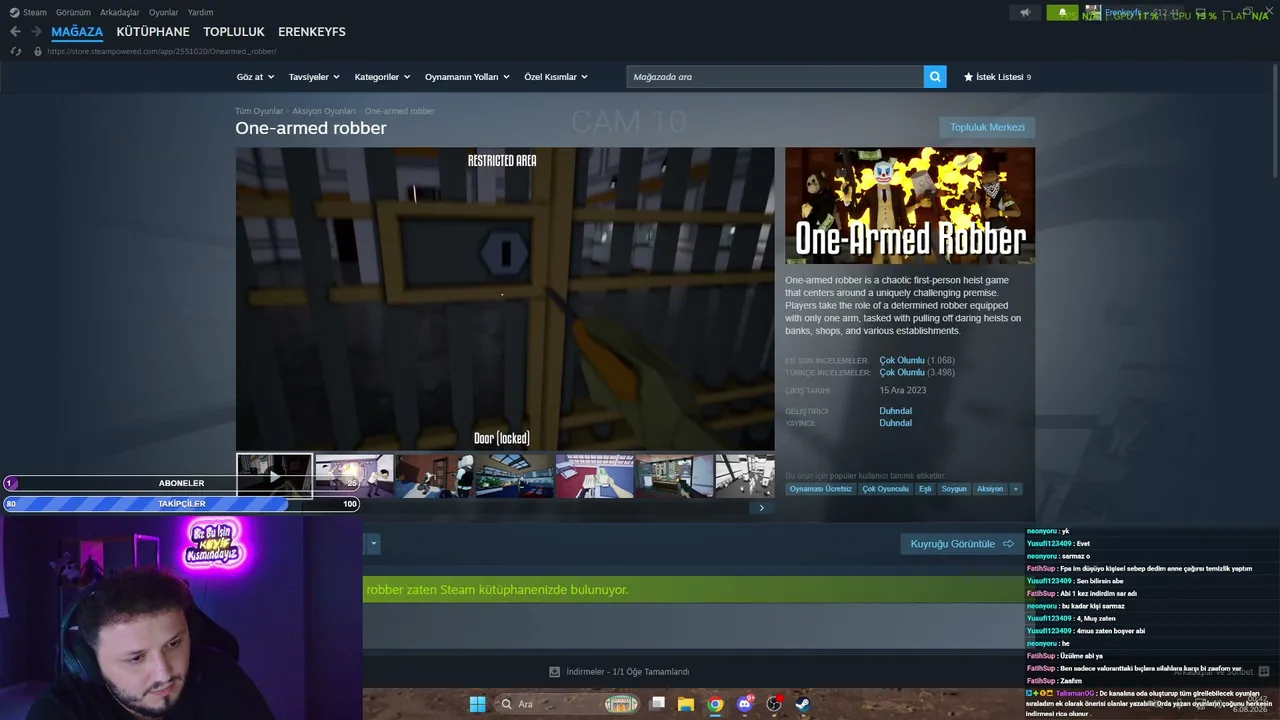1280x720 pixels.
Task: Click the Mağazada ara search field
Action: tap(775, 77)
